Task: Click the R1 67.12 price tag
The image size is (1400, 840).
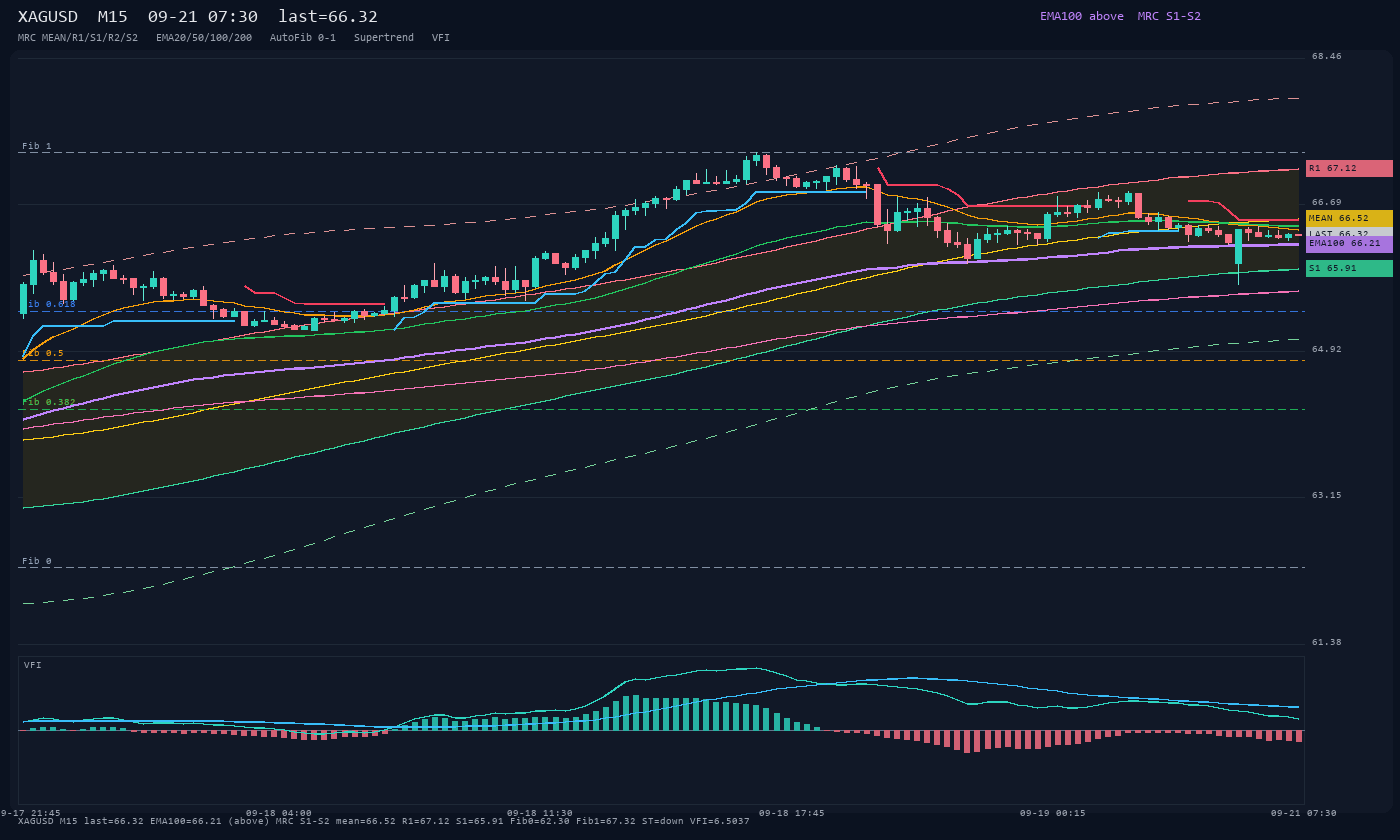Action: (1349, 168)
